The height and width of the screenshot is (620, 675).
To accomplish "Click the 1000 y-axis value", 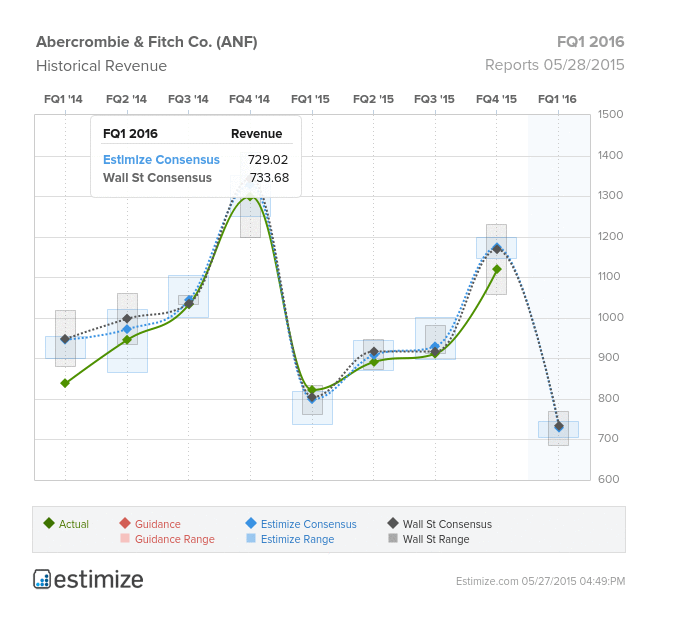I will pyautogui.click(x=610, y=317).
